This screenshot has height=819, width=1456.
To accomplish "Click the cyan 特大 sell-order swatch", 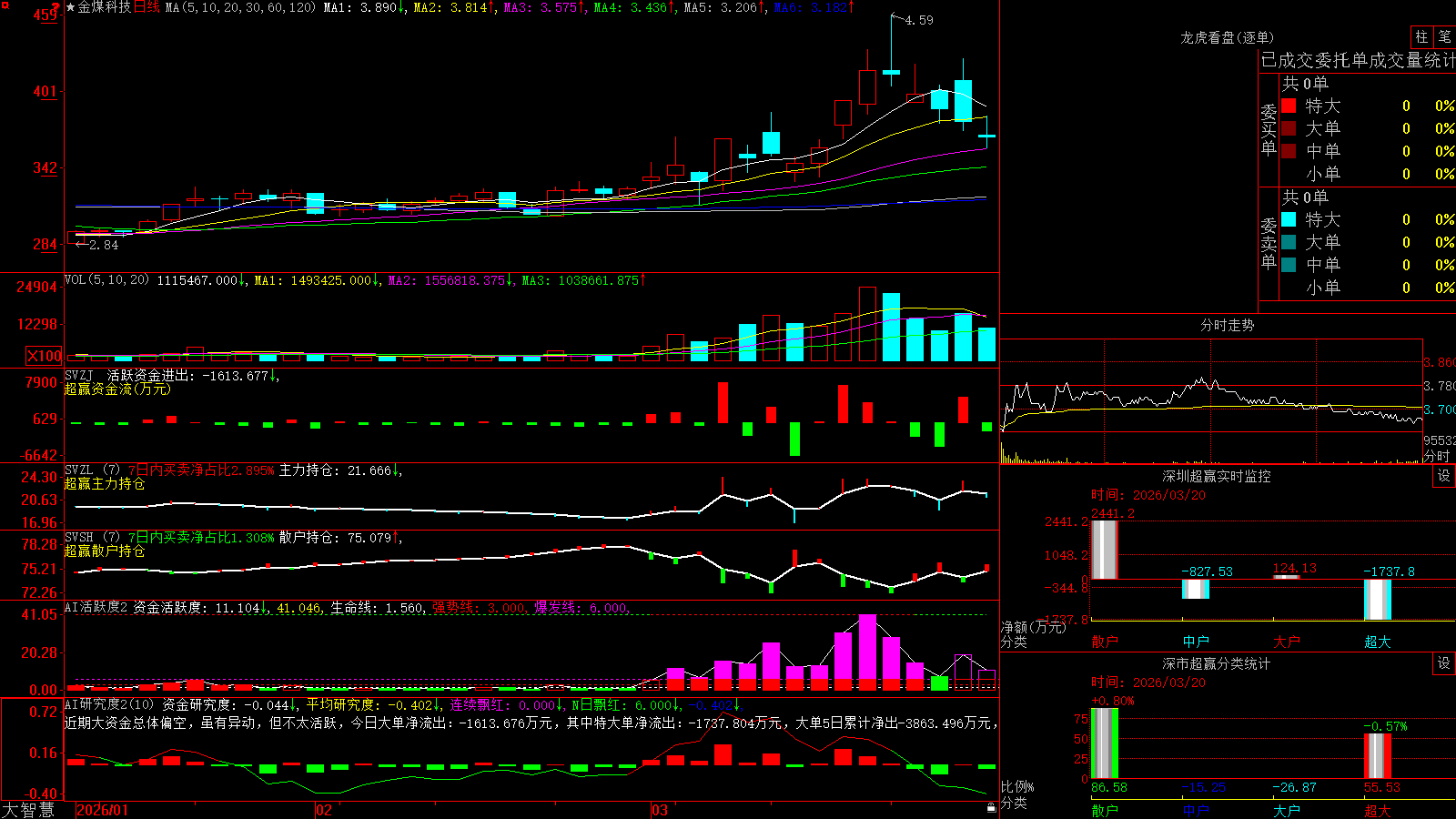I will pyautogui.click(x=1289, y=219).
